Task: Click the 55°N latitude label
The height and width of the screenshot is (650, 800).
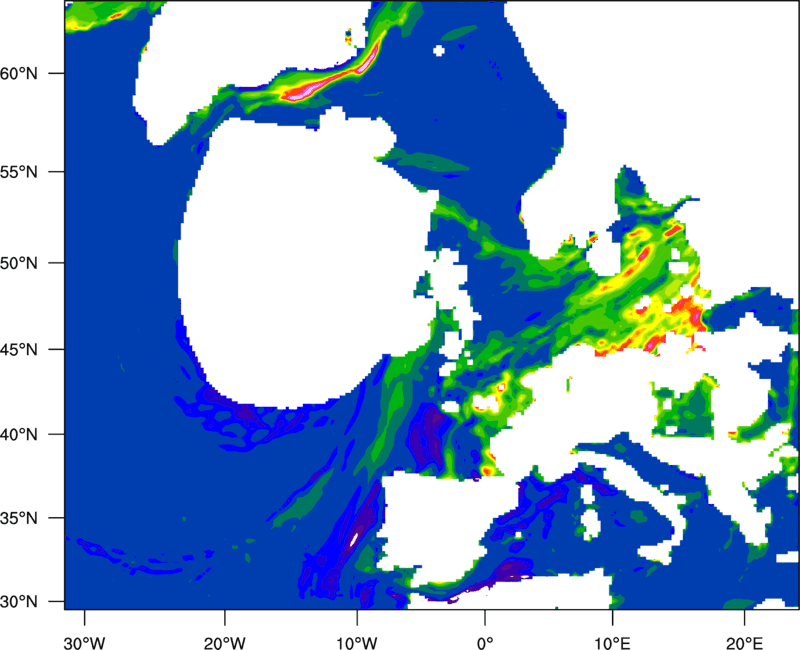Action: point(18,172)
